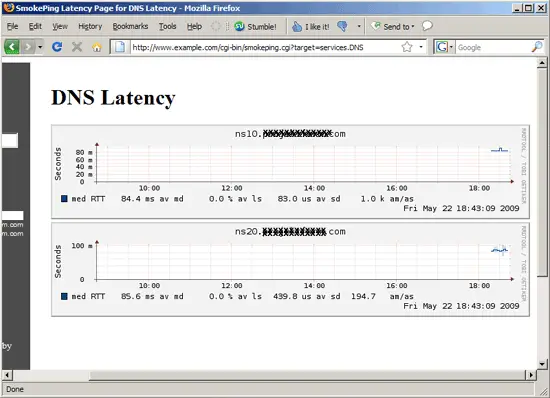Click the upper white input box in sidebar
The width and height of the screenshot is (550, 398).
pos(10,140)
